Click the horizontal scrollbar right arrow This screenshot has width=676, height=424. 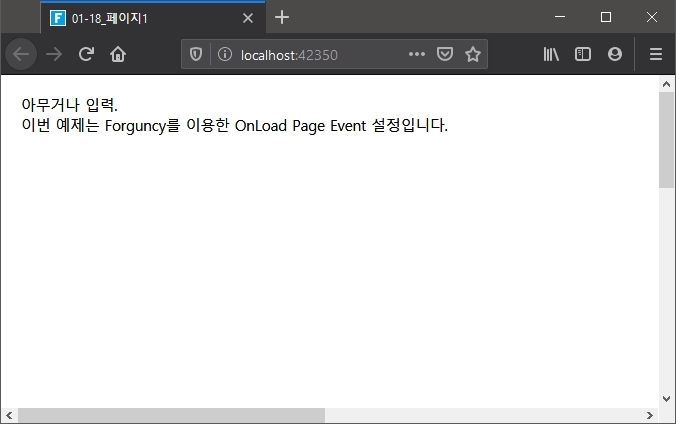649,415
